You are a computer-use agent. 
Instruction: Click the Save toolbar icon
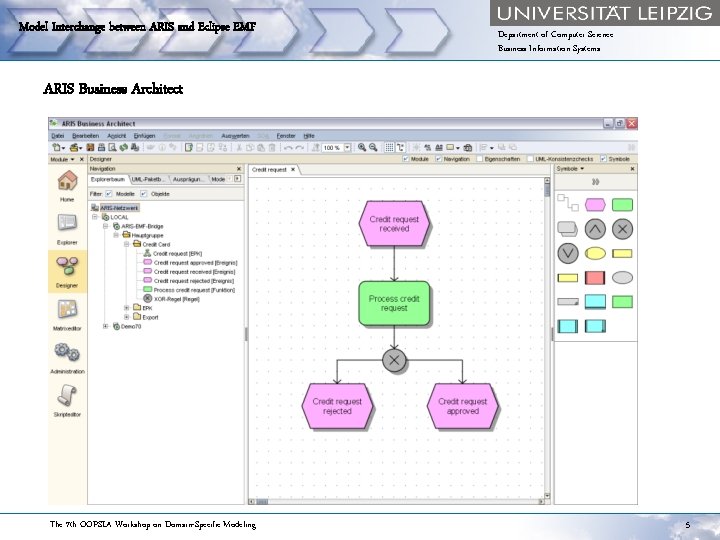coord(90,147)
